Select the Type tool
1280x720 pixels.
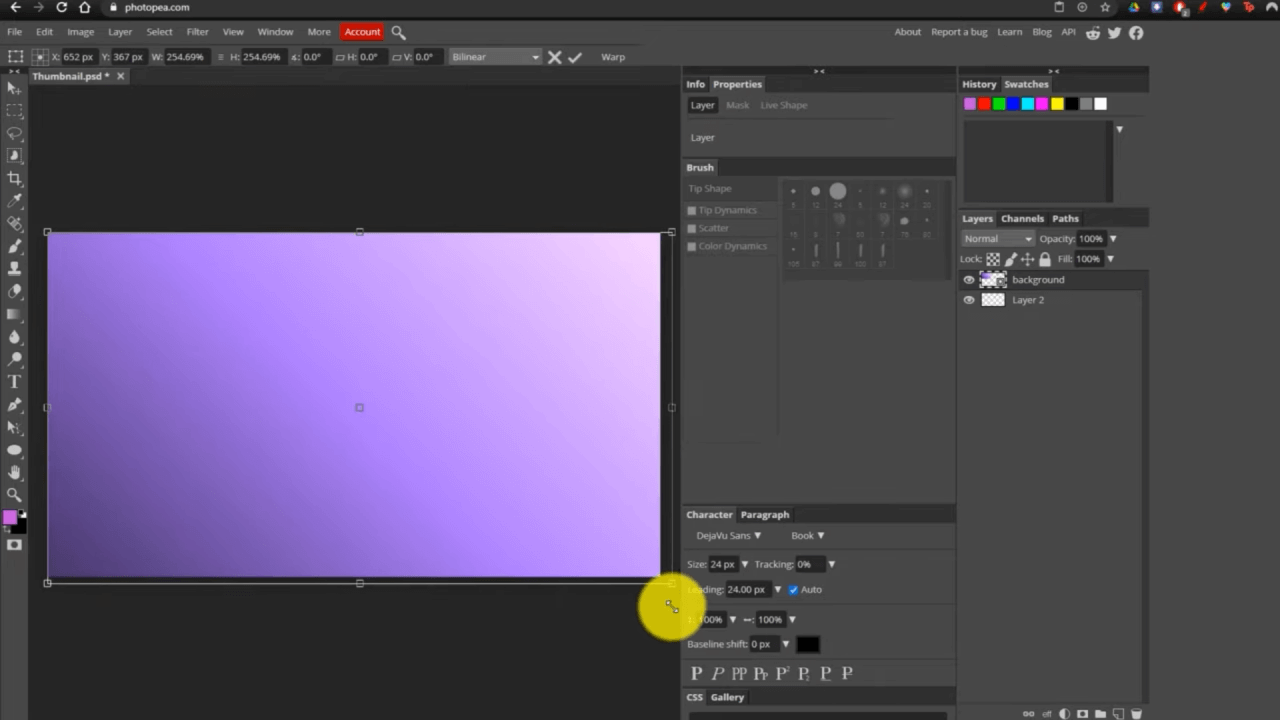point(15,382)
